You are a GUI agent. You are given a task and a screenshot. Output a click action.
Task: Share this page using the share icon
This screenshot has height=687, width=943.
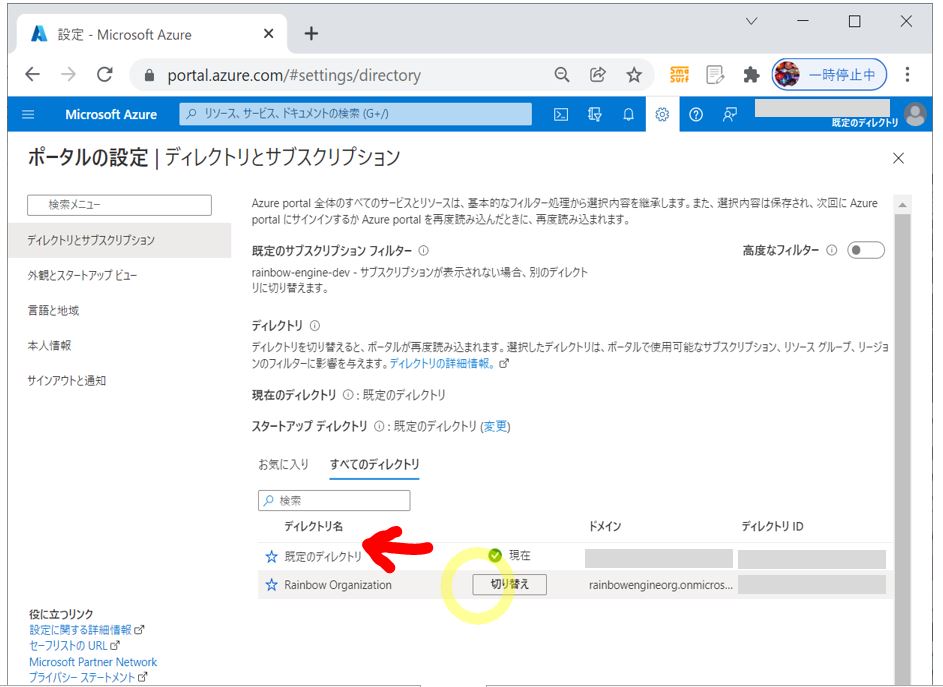point(598,75)
